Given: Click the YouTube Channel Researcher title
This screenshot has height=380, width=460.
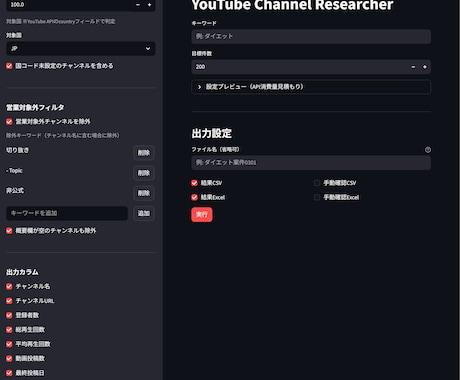Looking at the screenshot, I should click(x=292, y=5).
